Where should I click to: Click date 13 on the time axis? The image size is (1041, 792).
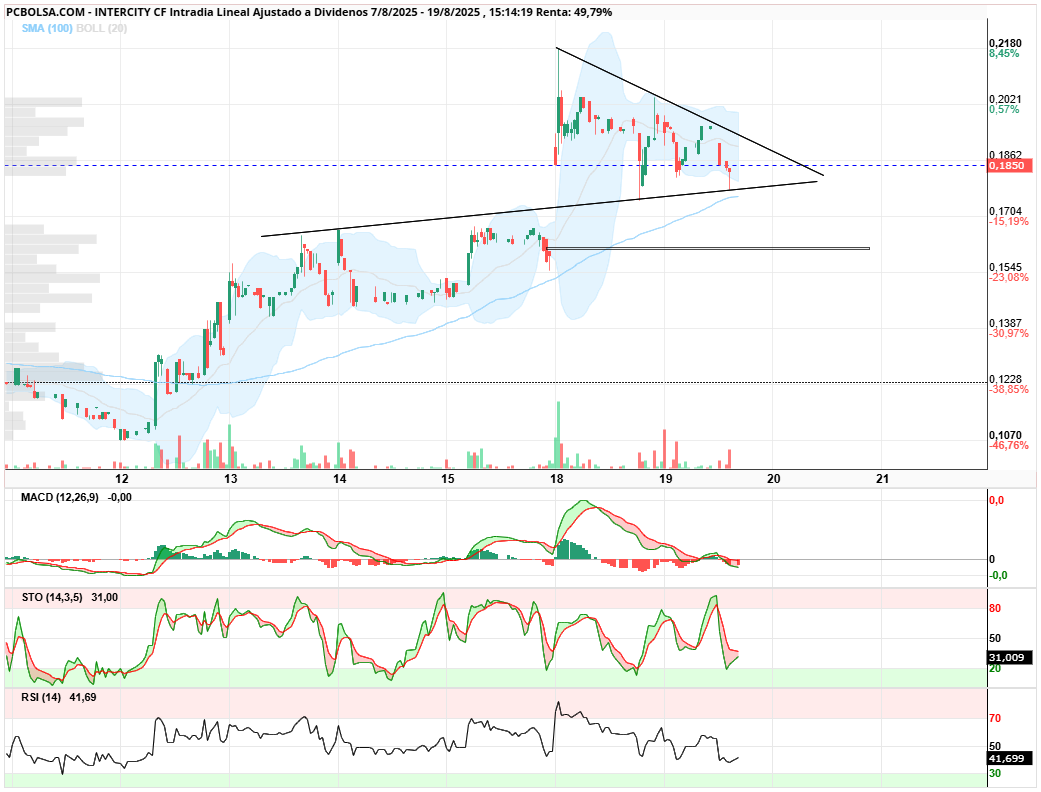(x=230, y=479)
